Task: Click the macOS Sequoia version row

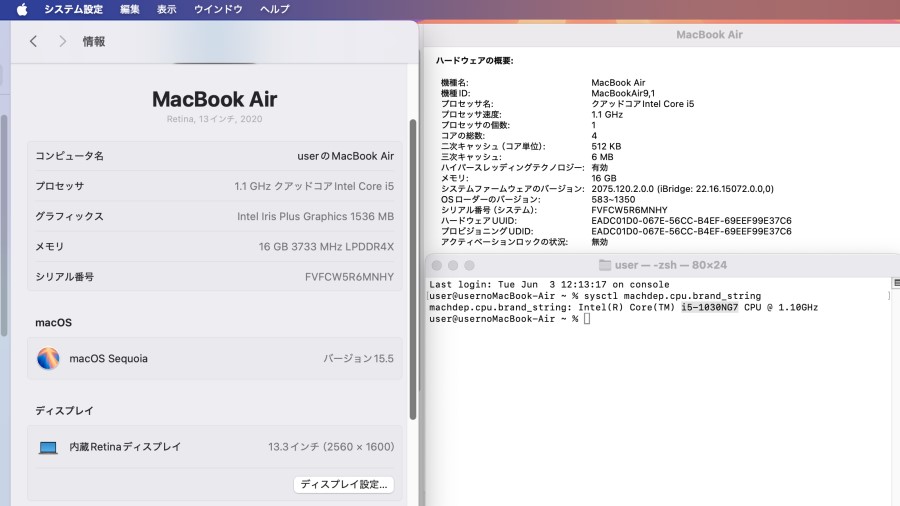Action: coord(215,359)
